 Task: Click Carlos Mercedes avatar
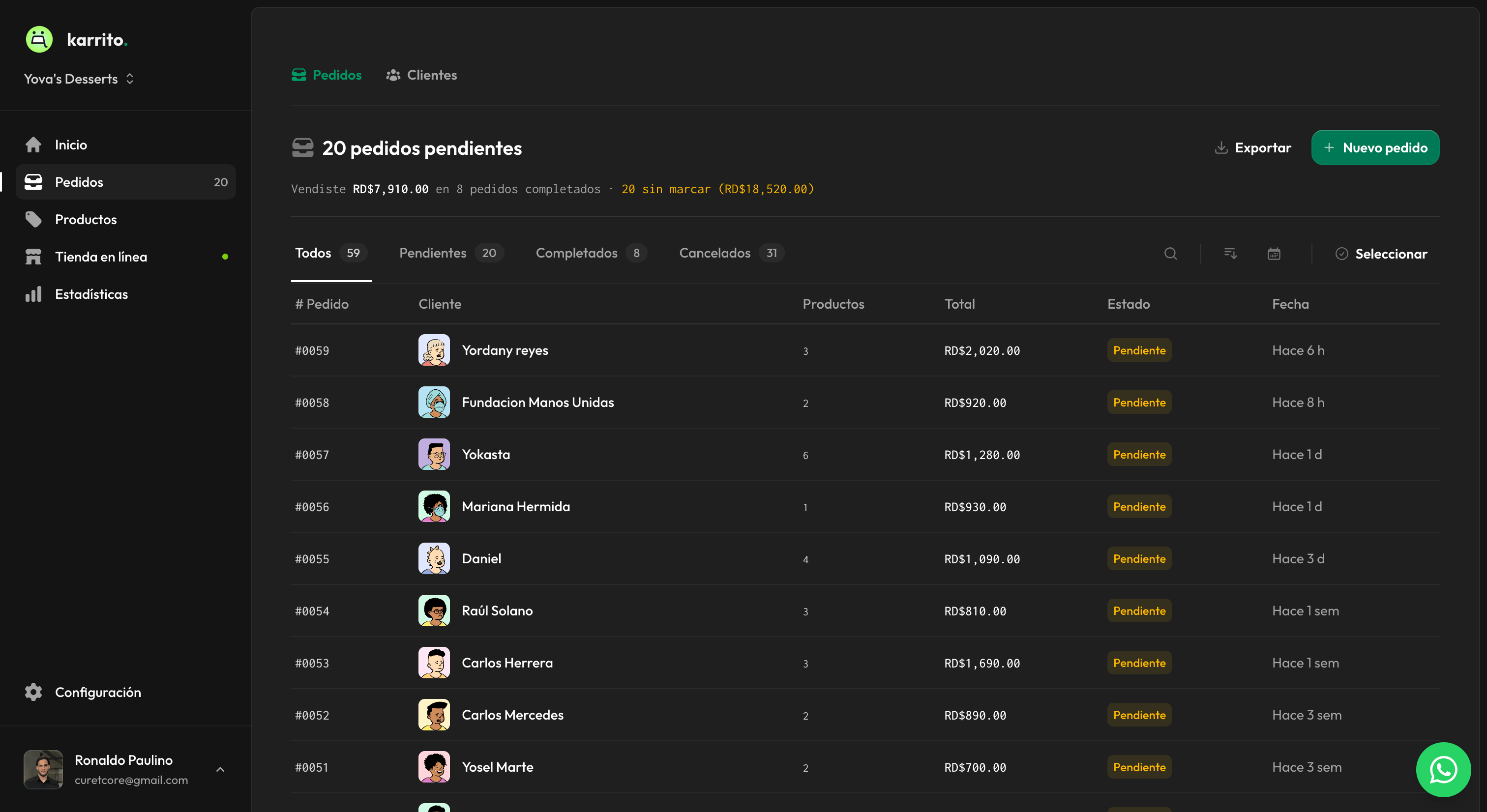pyautogui.click(x=434, y=715)
